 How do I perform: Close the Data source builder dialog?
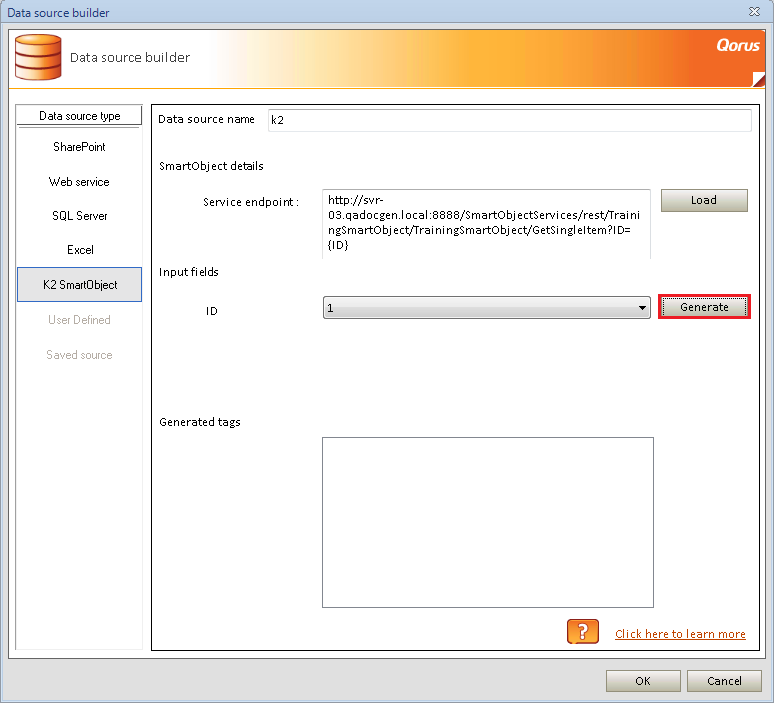click(x=754, y=11)
